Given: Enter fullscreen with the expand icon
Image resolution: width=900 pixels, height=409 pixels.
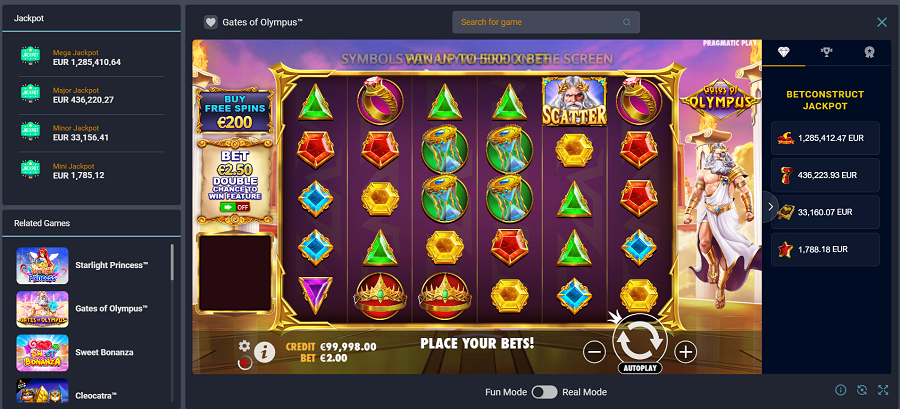Looking at the screenshot, I should point(883,390).
